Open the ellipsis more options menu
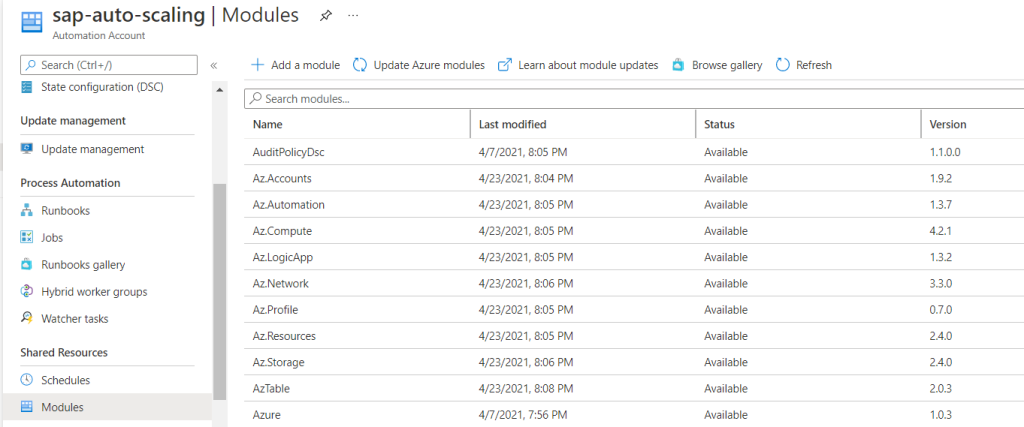 click(x=353, y=16)
